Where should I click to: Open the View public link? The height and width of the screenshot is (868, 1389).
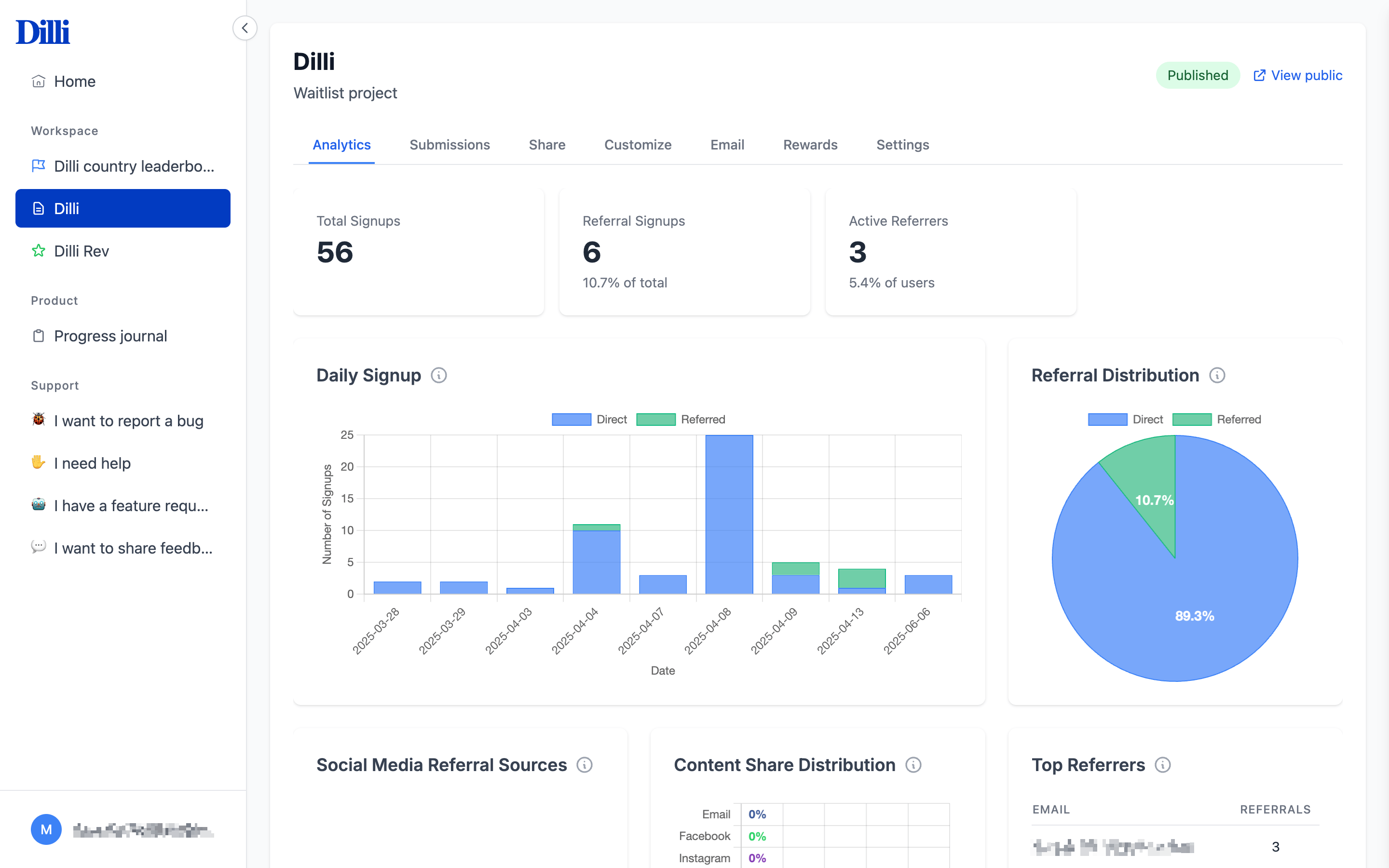point(1298,75)
